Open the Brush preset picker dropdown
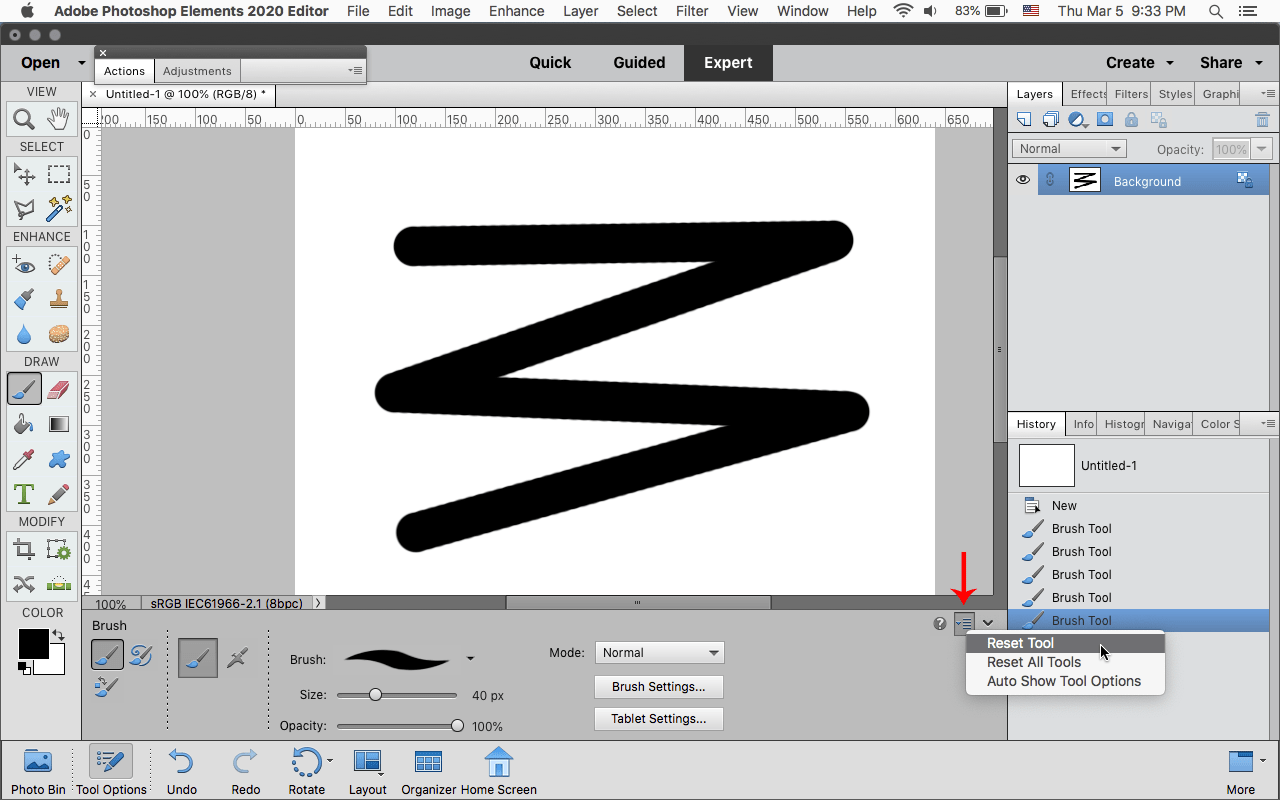1280x800 pixels. (x=470, y=658)
